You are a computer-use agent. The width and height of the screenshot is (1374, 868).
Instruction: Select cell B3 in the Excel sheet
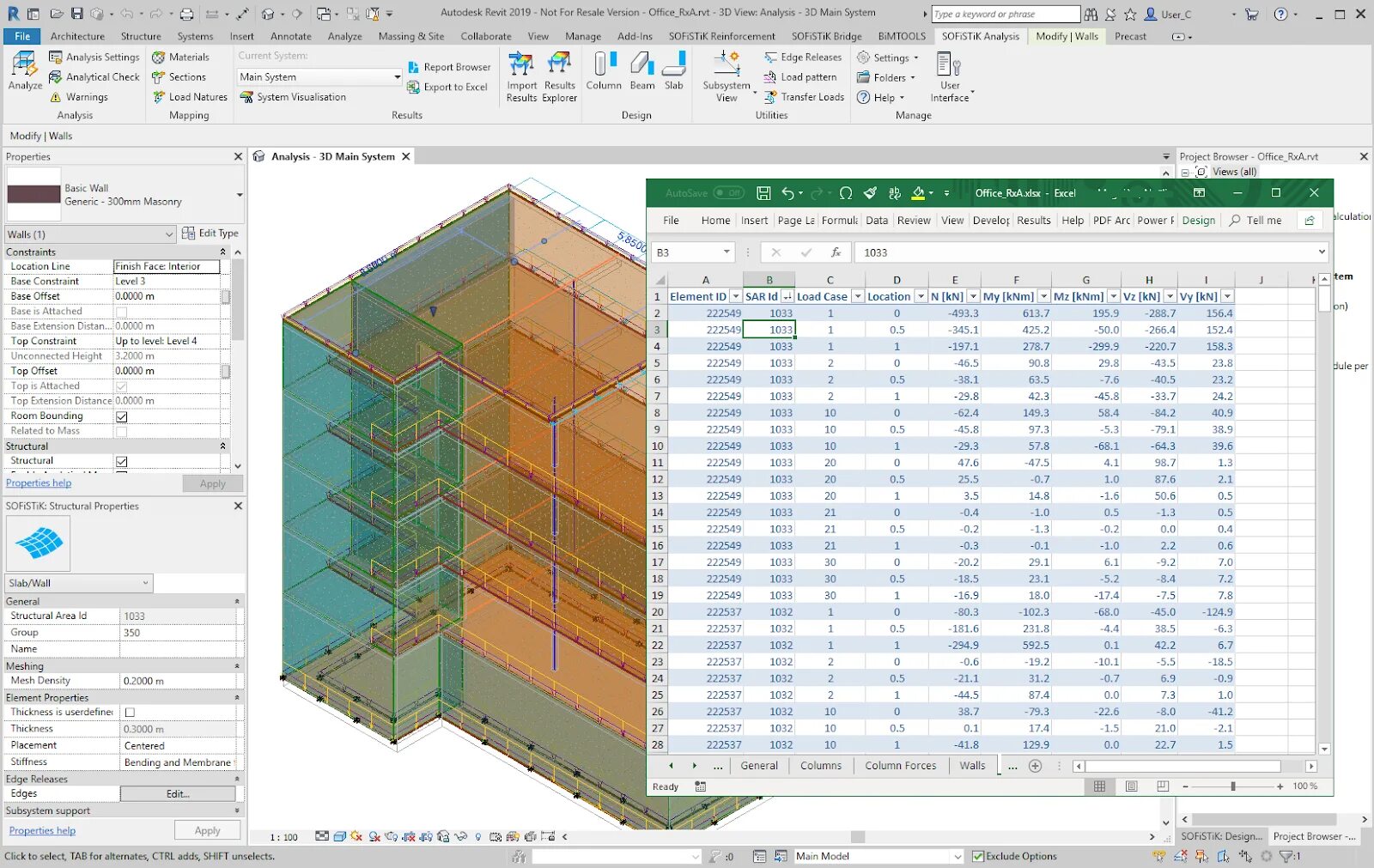[x=769, y=330]
